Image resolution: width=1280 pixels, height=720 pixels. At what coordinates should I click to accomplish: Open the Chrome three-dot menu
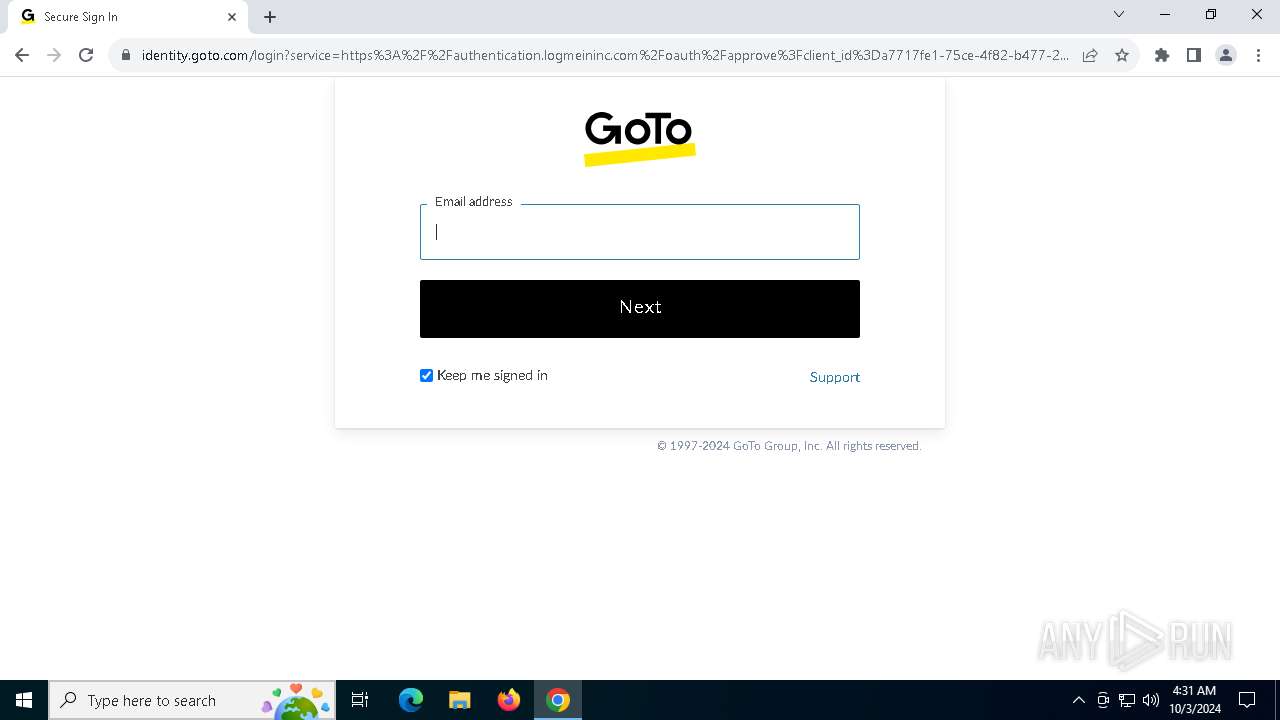pos(1258,55)
